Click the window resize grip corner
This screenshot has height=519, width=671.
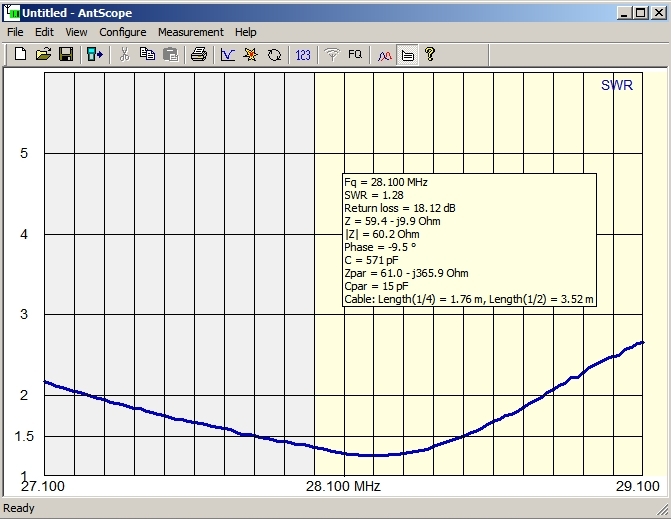pyautogui.click(x=663, y=510)
